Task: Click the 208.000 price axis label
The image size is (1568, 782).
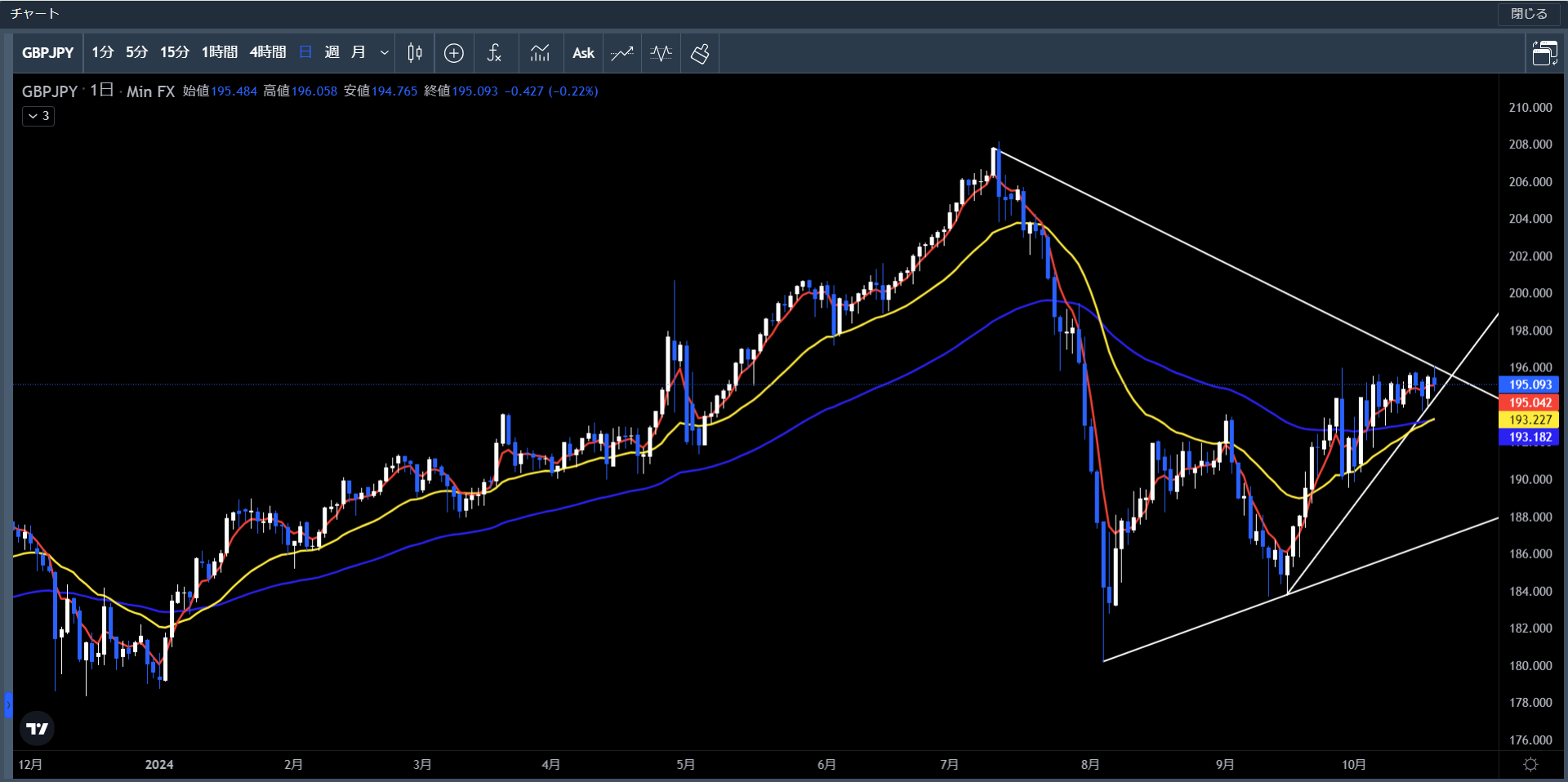Action: click(1530, 144)
